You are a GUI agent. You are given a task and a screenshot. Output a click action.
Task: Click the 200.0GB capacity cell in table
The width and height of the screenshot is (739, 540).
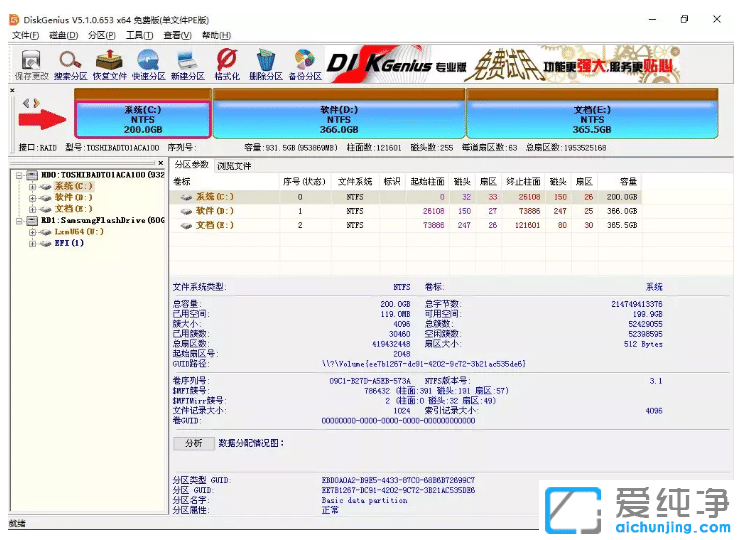click(x=622, y=197)
